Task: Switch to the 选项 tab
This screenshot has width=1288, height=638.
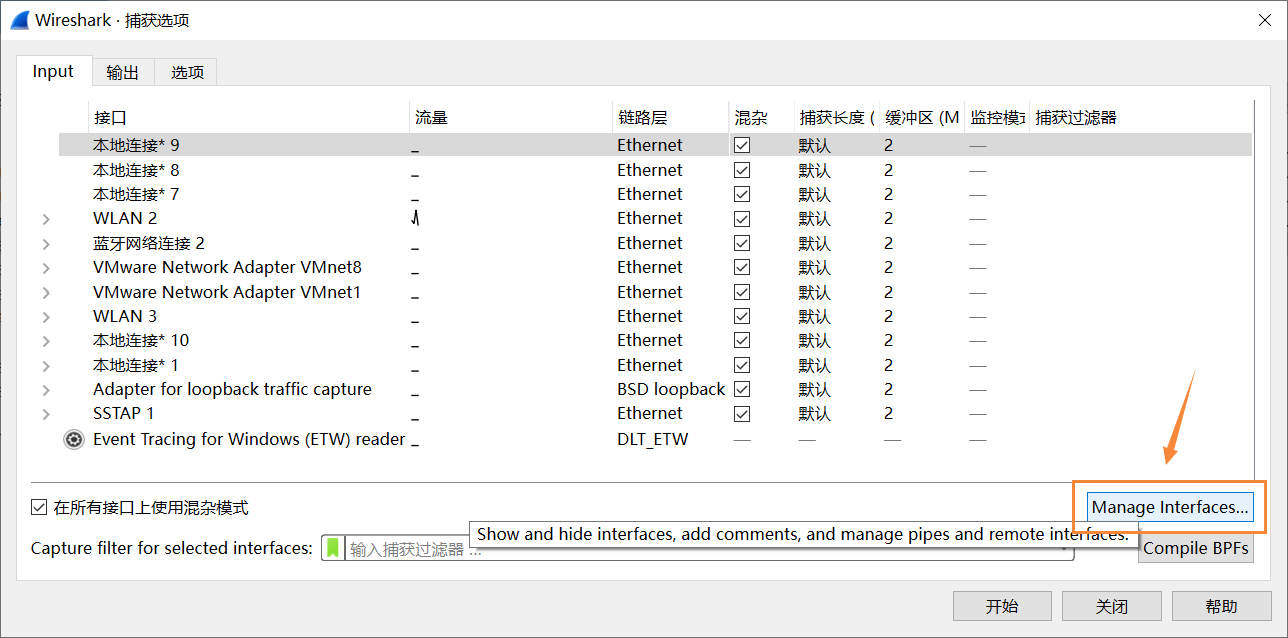Action: tap(187, 72)
